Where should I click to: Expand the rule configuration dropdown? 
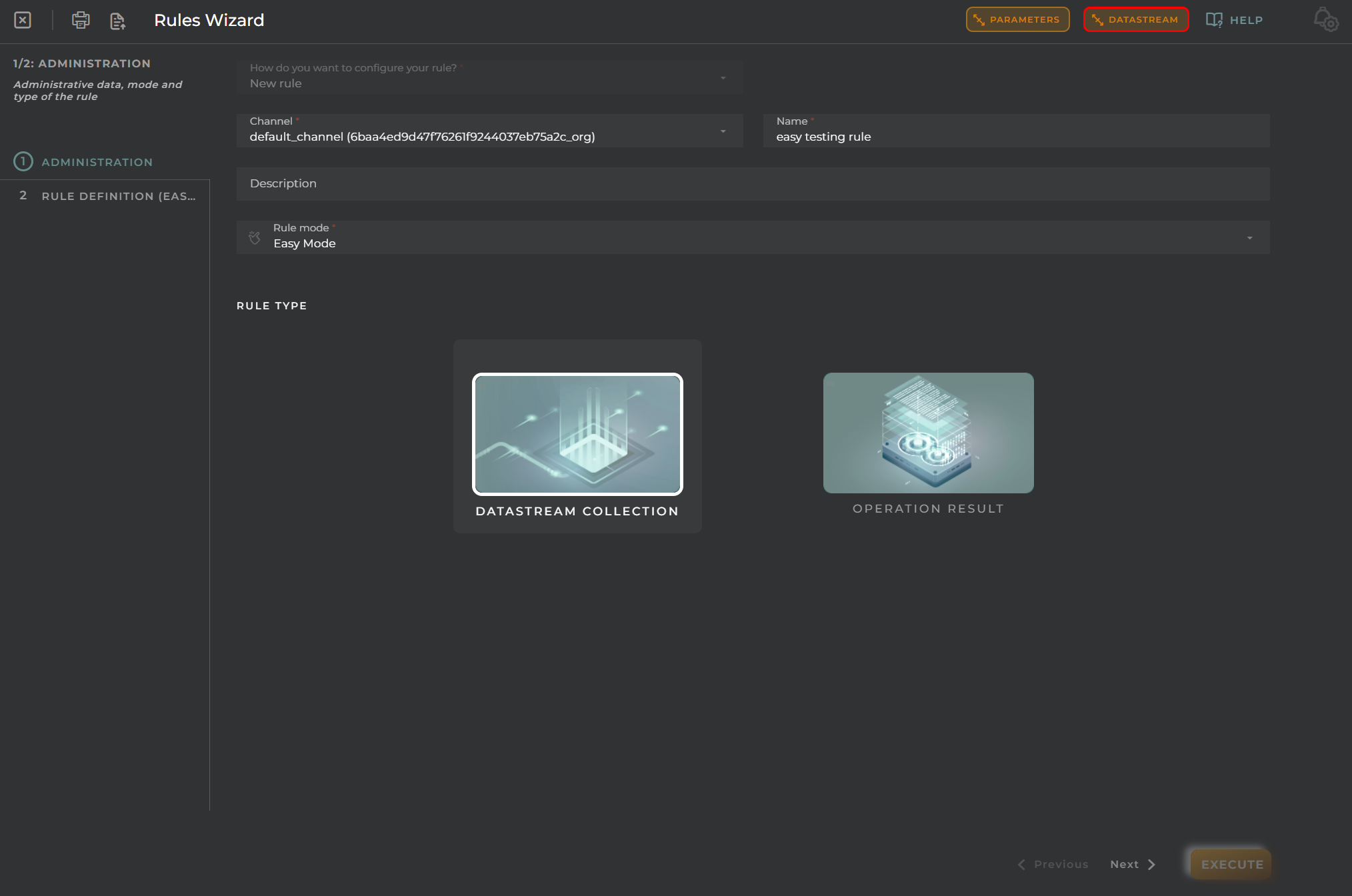point(489,77)
